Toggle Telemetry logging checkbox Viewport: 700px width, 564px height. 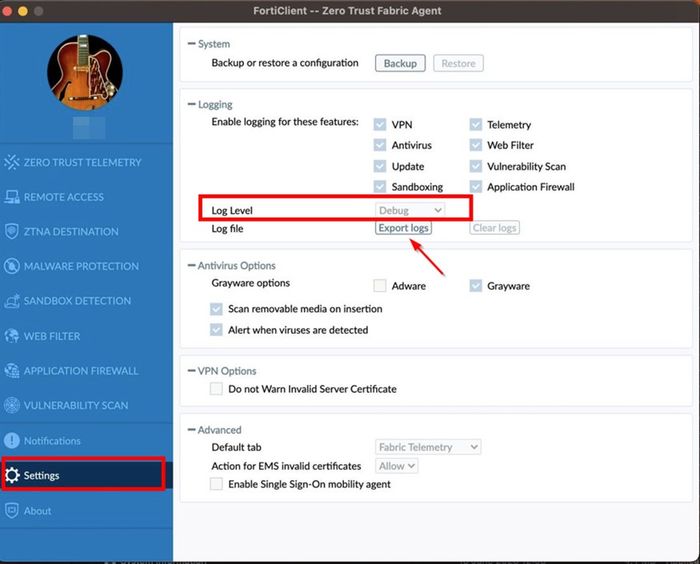[x=476, y=124]
